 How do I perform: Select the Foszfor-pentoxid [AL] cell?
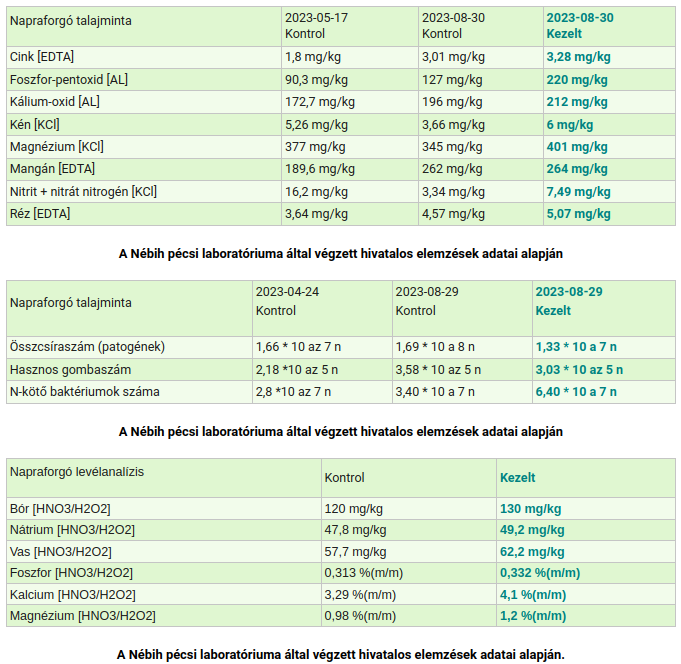point(68,79)
